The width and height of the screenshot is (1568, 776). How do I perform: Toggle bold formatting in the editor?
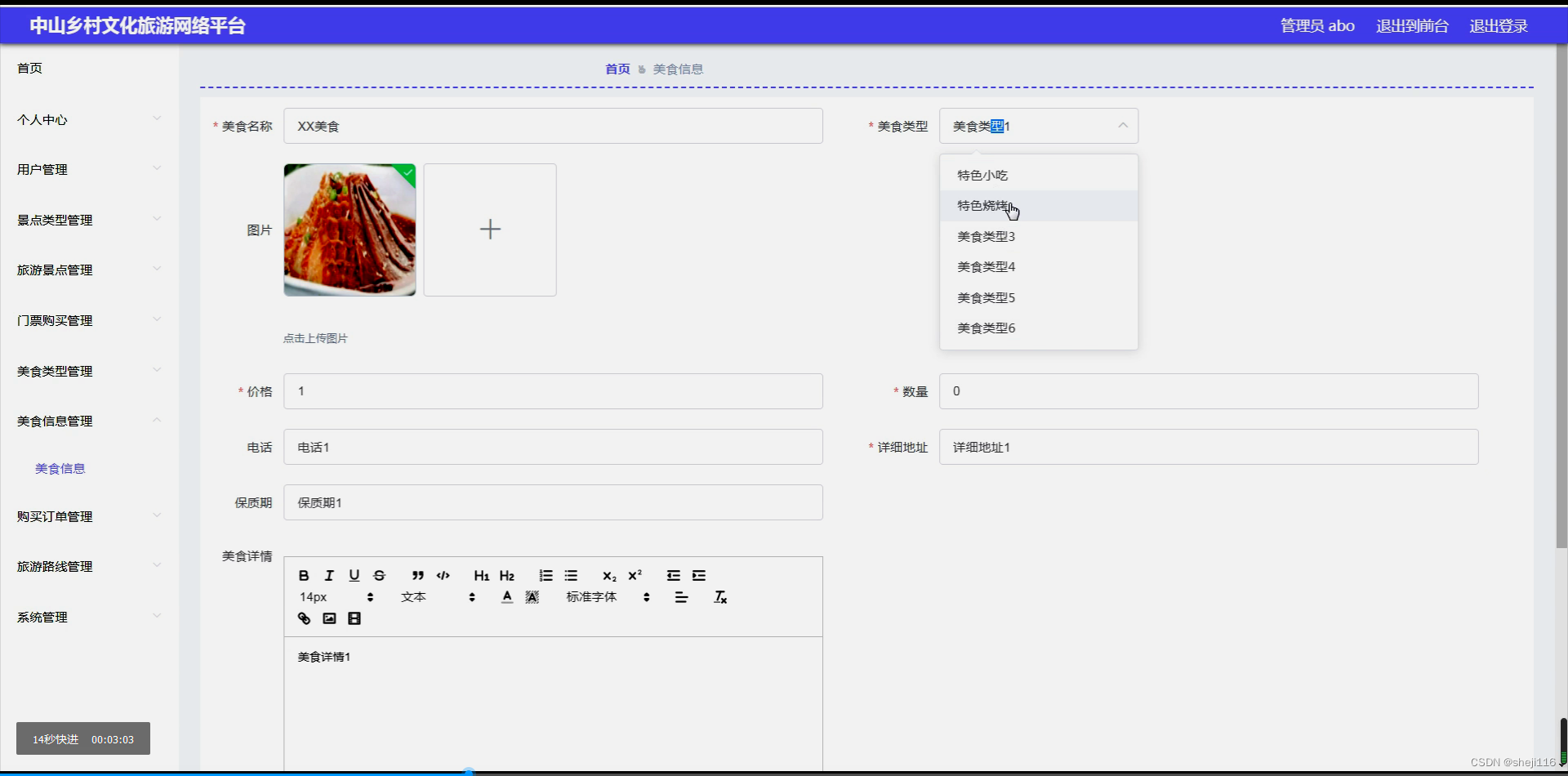pyautogui.click(x=303, y=576)
